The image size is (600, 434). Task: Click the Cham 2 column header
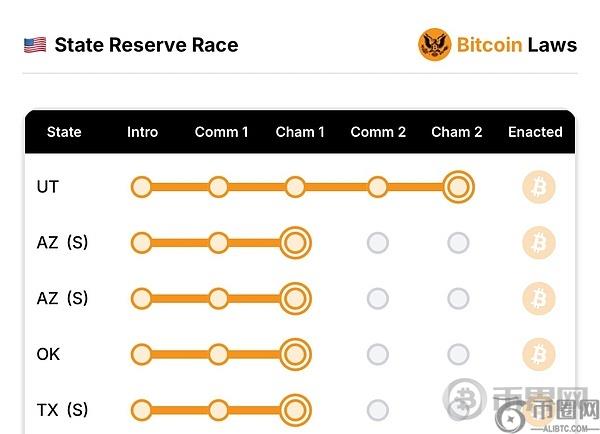pyautogui.click(x=457, y=132)
